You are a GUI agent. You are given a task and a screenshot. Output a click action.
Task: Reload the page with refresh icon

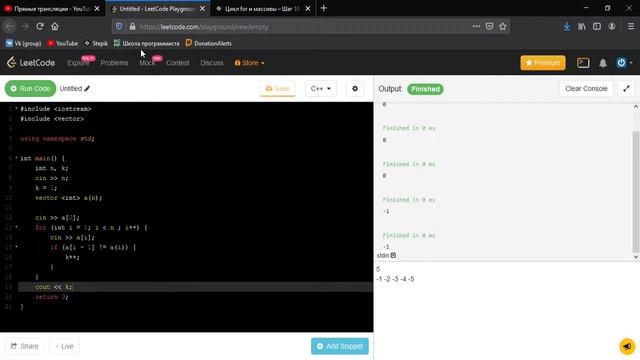click(40, 27)
